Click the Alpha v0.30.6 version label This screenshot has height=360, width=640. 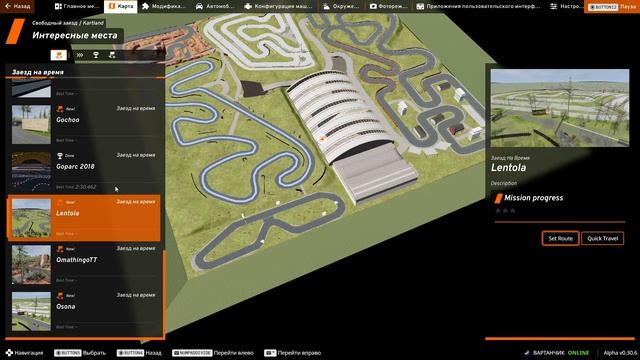(x=620, y=353)
